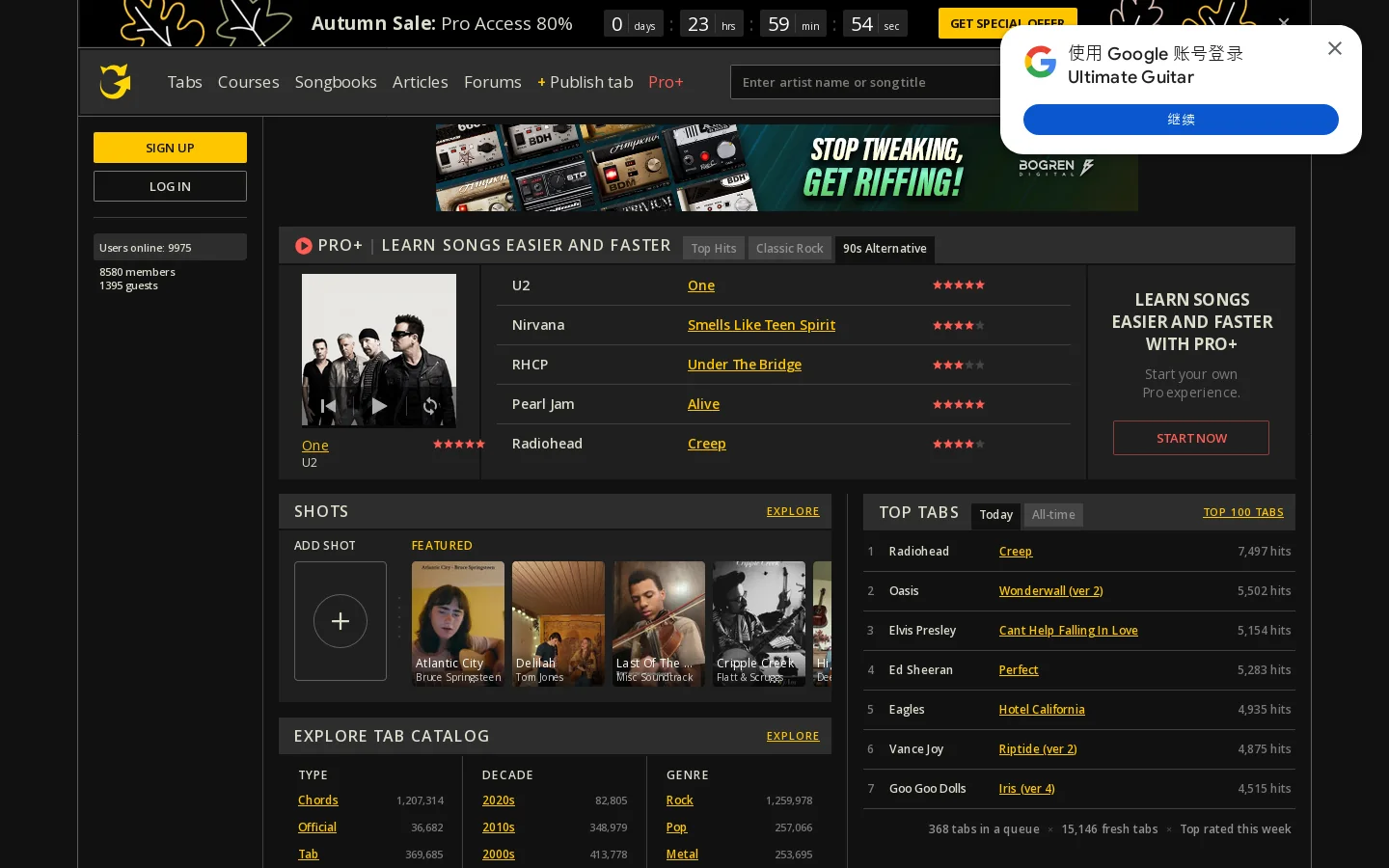Open the Forums page

tap(492, 82)
